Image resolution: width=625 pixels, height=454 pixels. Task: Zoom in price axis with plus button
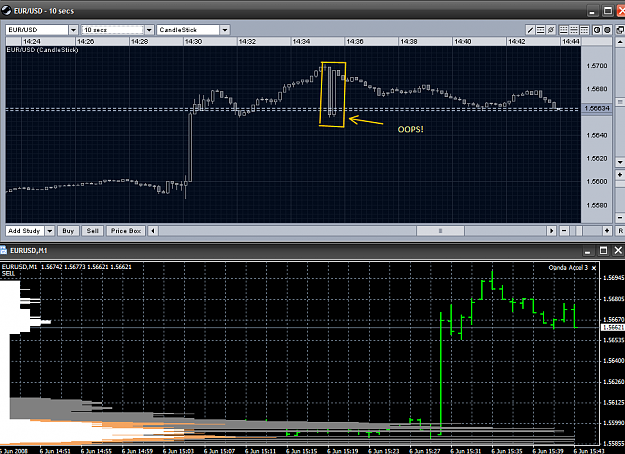620,175
